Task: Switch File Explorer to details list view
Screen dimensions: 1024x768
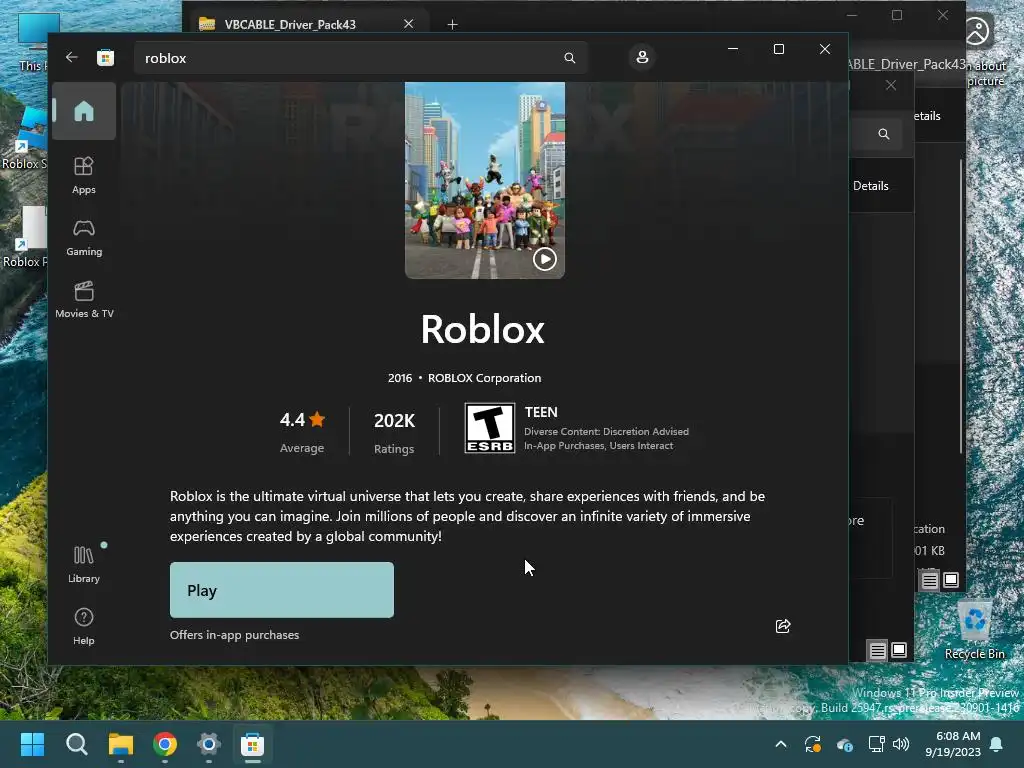Action: tap(878, 650)
